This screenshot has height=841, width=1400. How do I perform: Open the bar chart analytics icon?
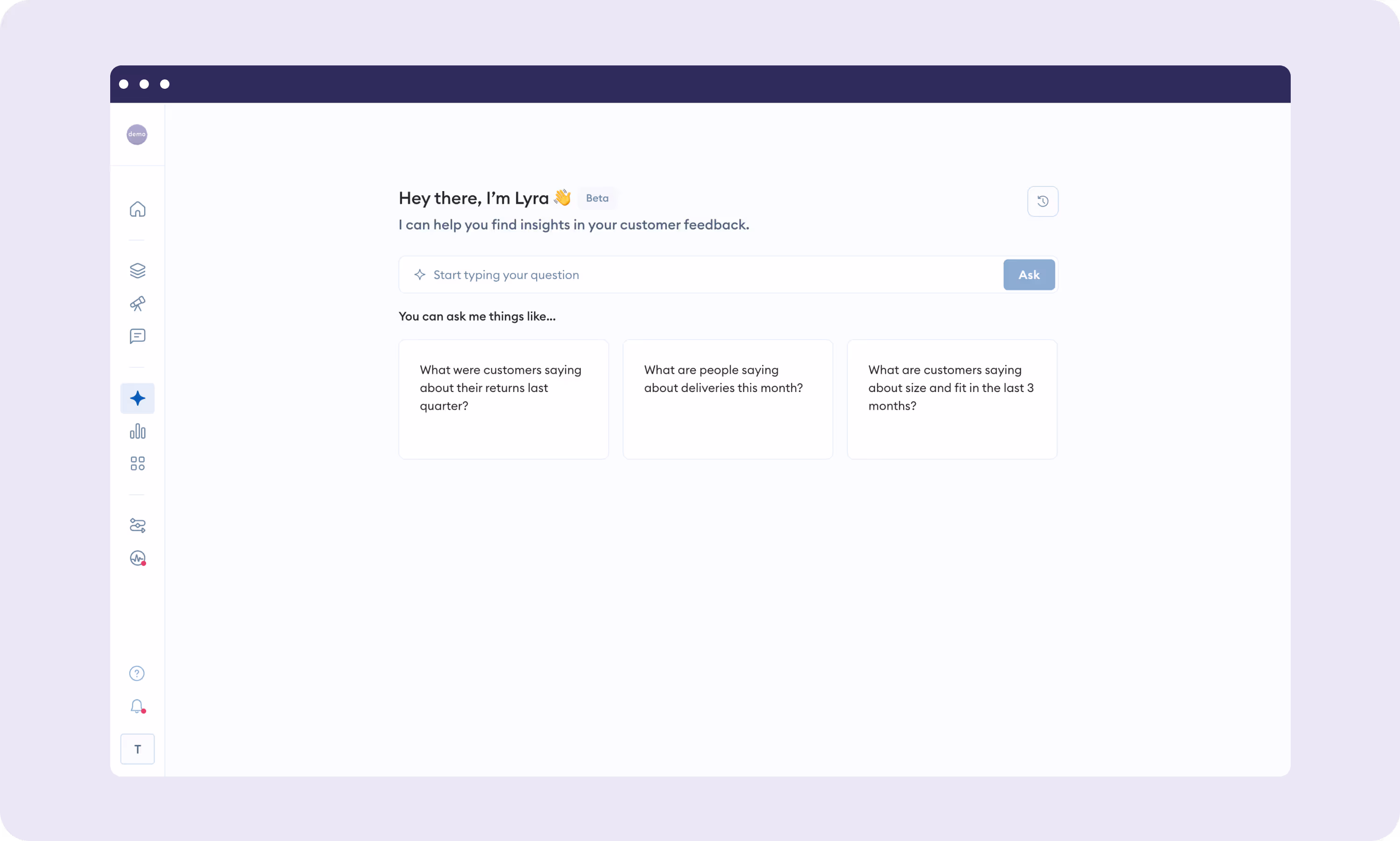(x=137, y=431)
